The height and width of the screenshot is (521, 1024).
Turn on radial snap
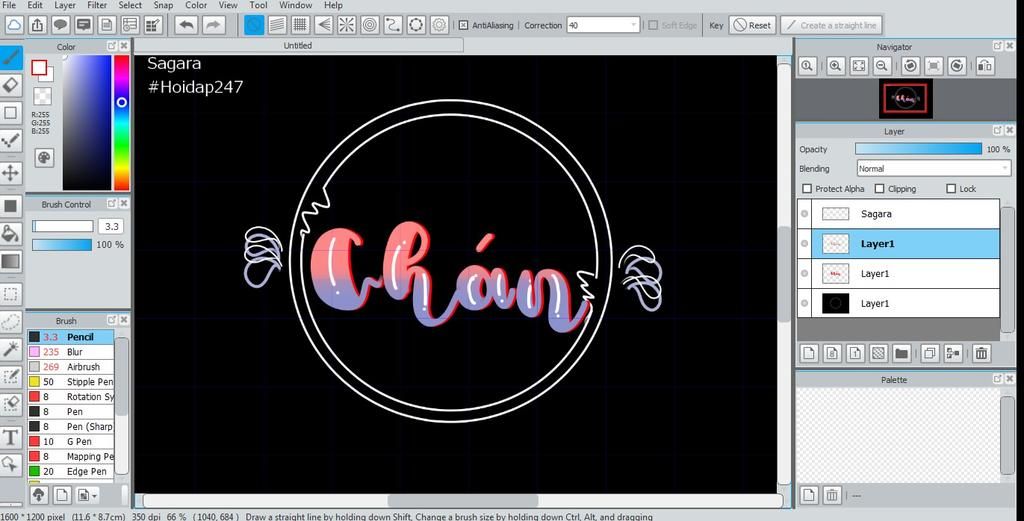[x=347, y=25]
